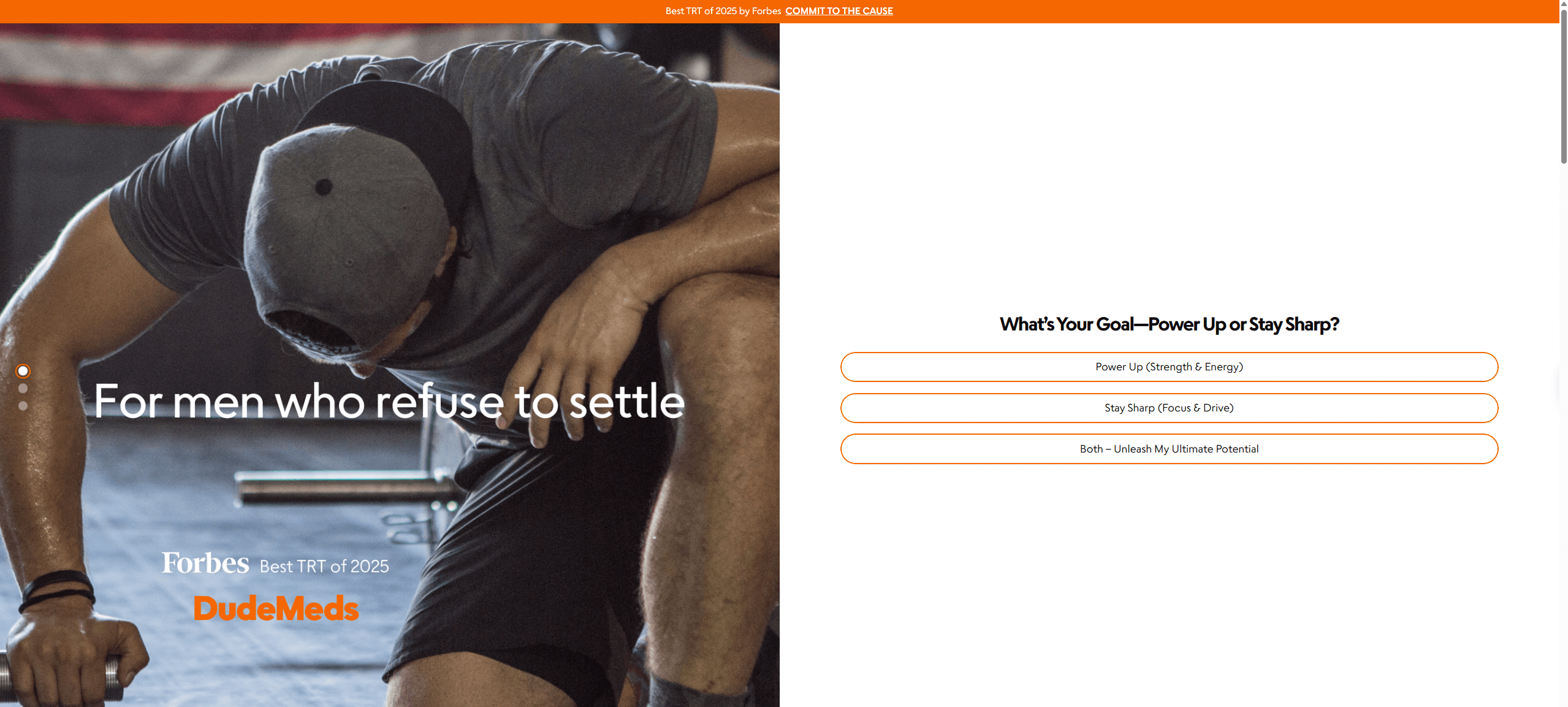The image size is (1568, 707).
Task: Choose Stay Sharp (Focus & Drive)
Action: (1169, 408)
